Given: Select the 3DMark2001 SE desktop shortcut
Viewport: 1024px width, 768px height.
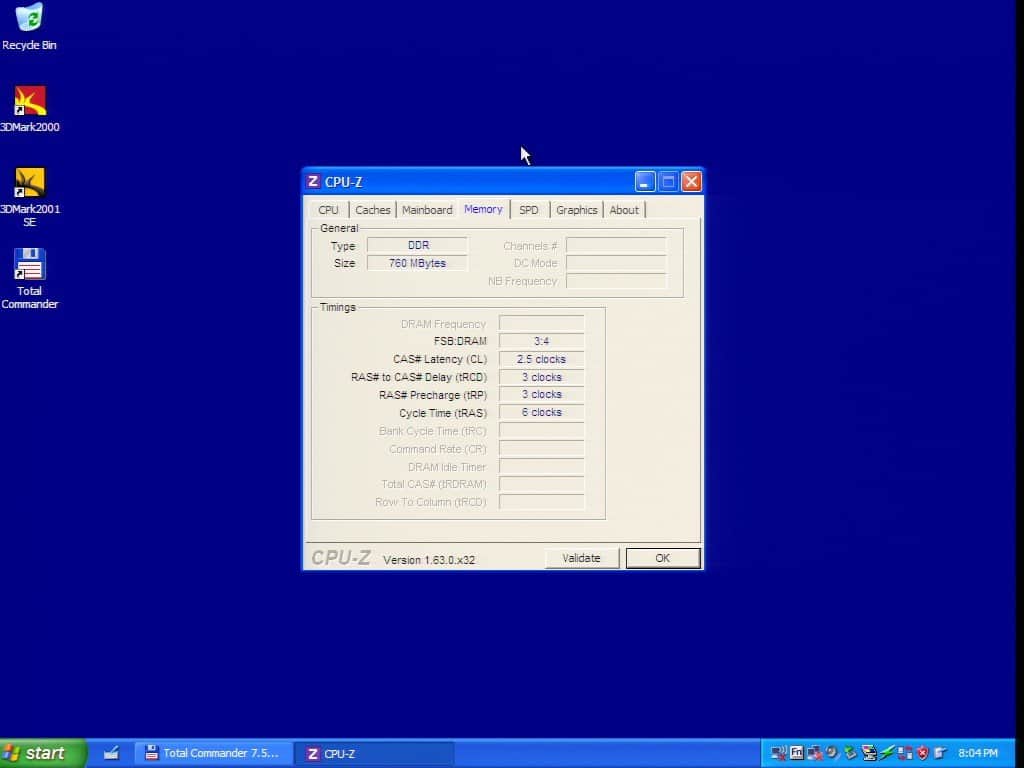Looking at the screenshot, I should tap(29, 197).
